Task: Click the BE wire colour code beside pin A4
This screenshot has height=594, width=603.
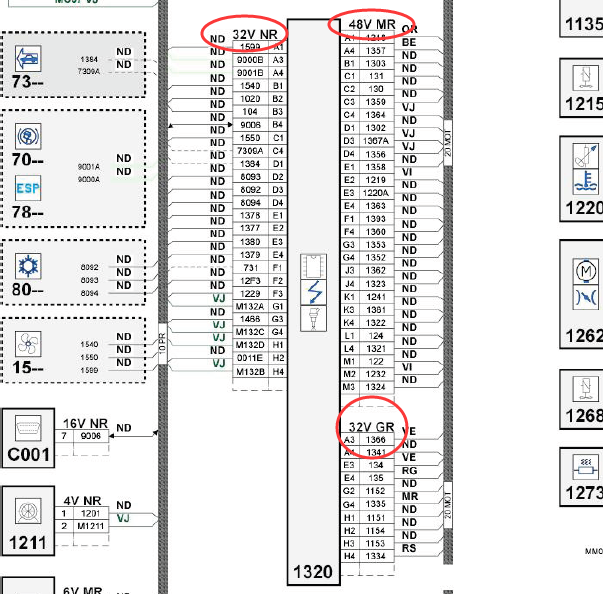Action: [409, 42]
